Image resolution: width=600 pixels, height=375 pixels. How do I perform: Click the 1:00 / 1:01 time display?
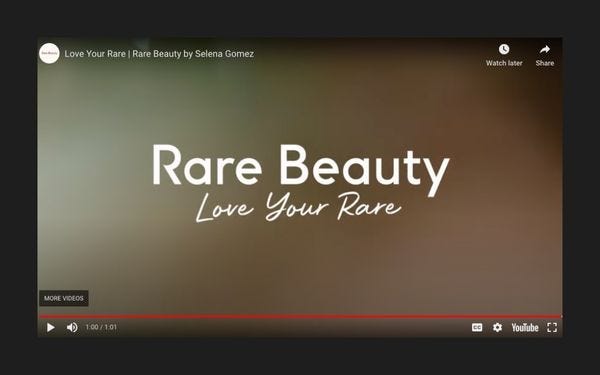[101, 327]
